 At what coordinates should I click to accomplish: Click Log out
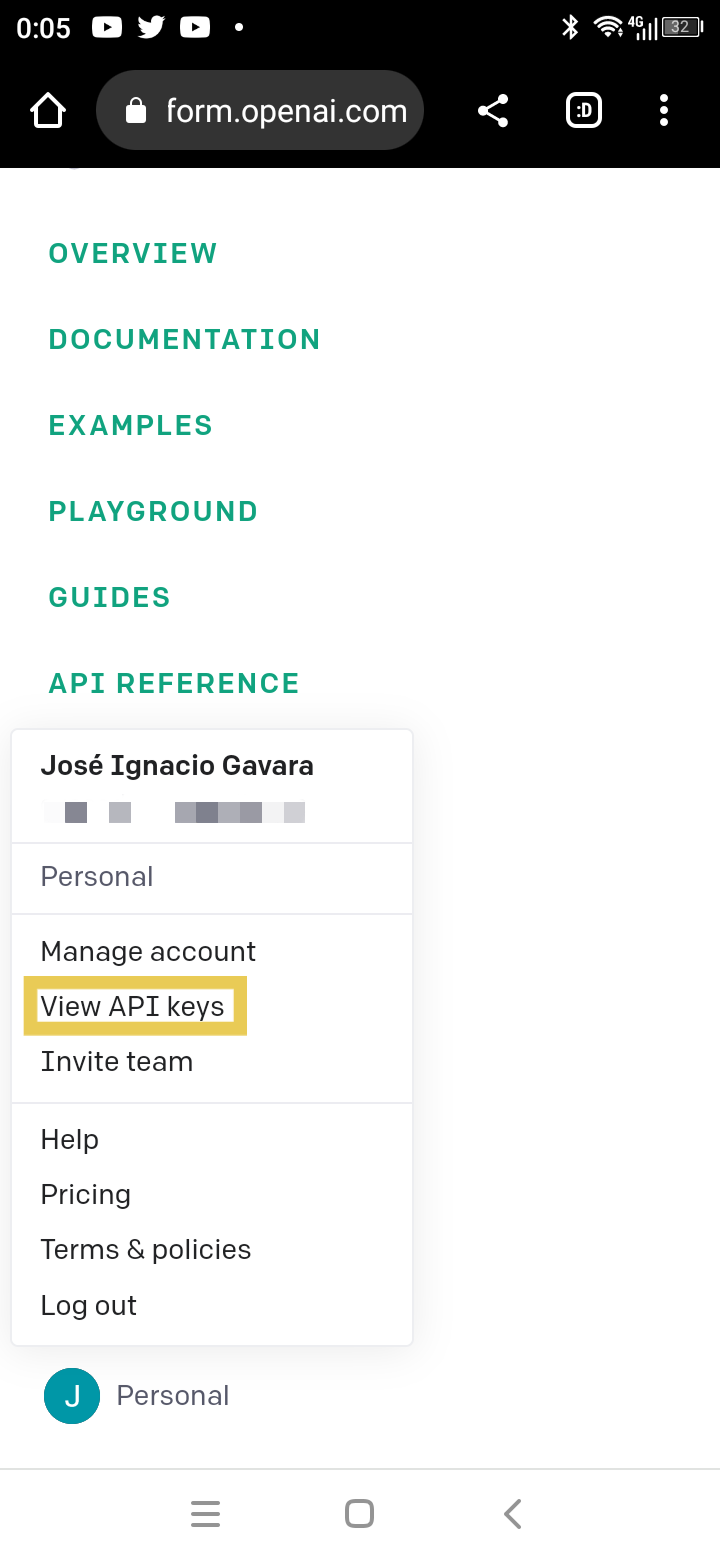(x=89, y=1305)
